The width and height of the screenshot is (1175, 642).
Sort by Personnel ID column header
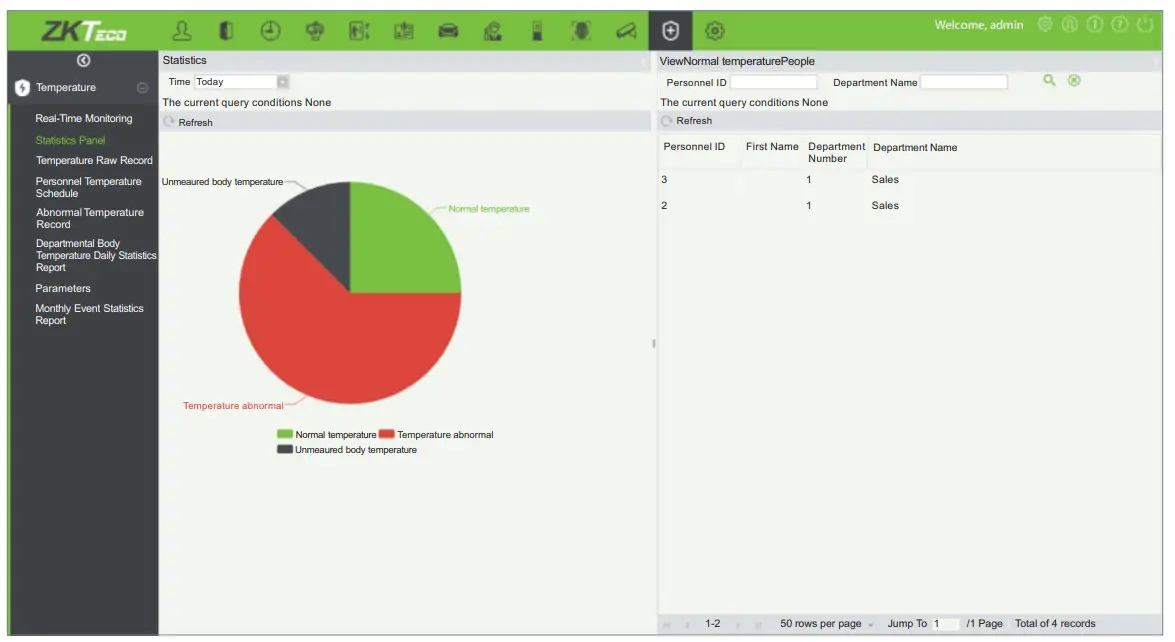click(x=694, y=147)
